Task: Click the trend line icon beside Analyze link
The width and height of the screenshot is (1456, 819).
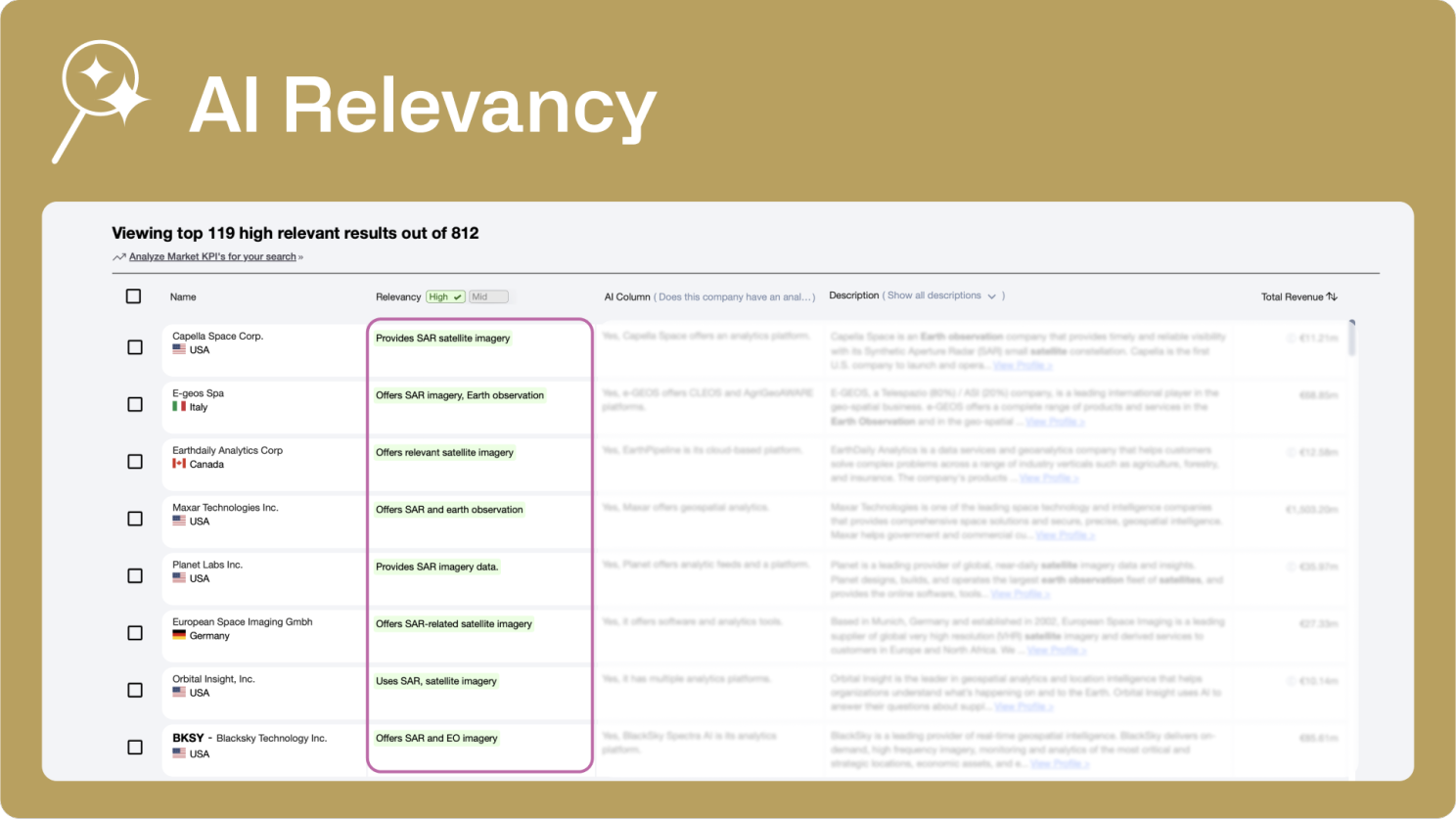Action: (118, 257)
